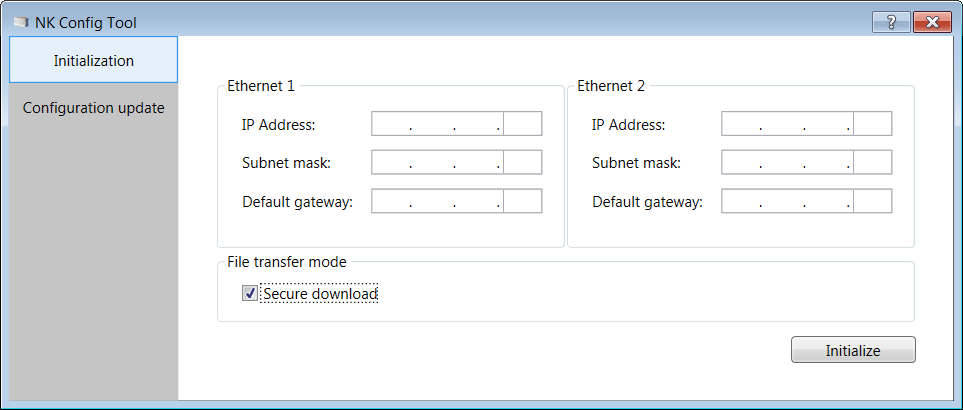Click last octet of Ethernet 1 IP Address

click(x=522, y=124)
